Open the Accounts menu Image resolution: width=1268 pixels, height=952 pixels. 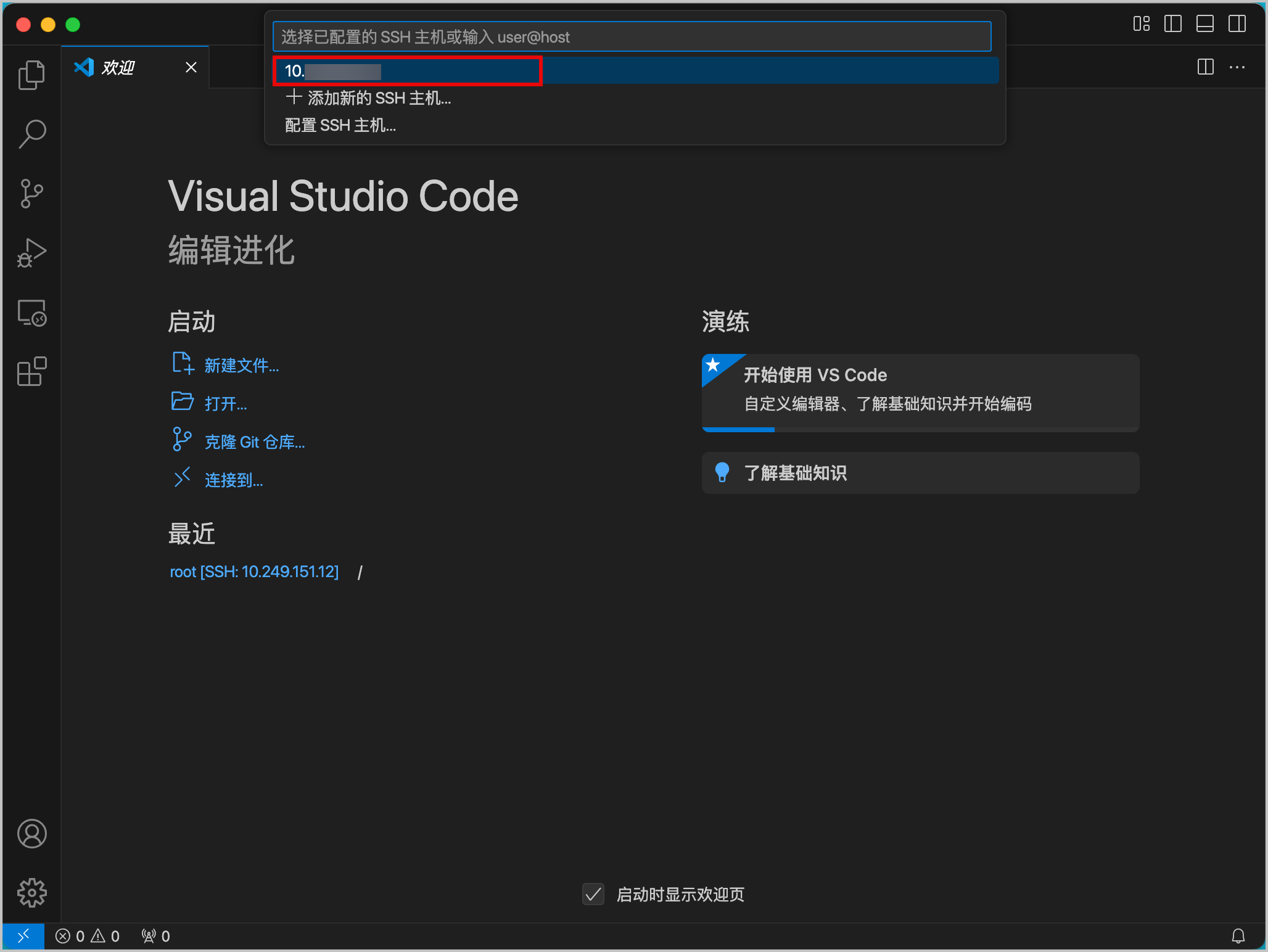(31, 834)
